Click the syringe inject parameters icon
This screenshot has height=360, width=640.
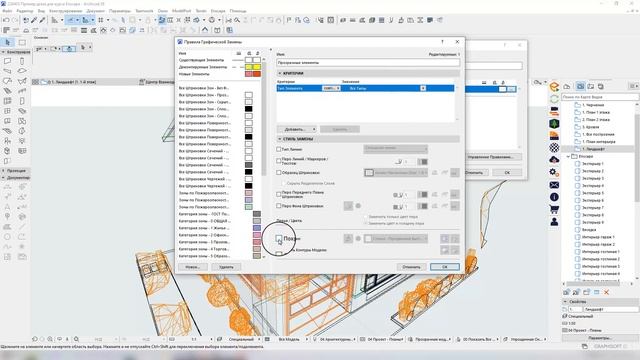click(x=42, y=20)
